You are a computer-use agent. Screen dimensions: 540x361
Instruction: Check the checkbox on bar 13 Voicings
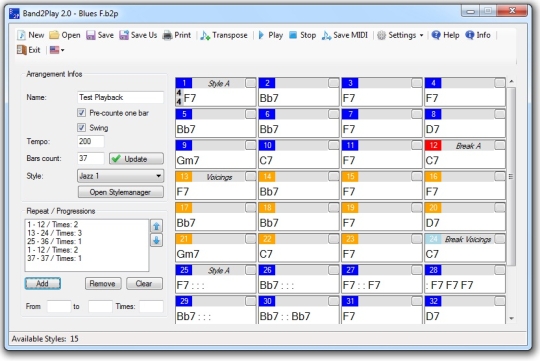(250, 176)
